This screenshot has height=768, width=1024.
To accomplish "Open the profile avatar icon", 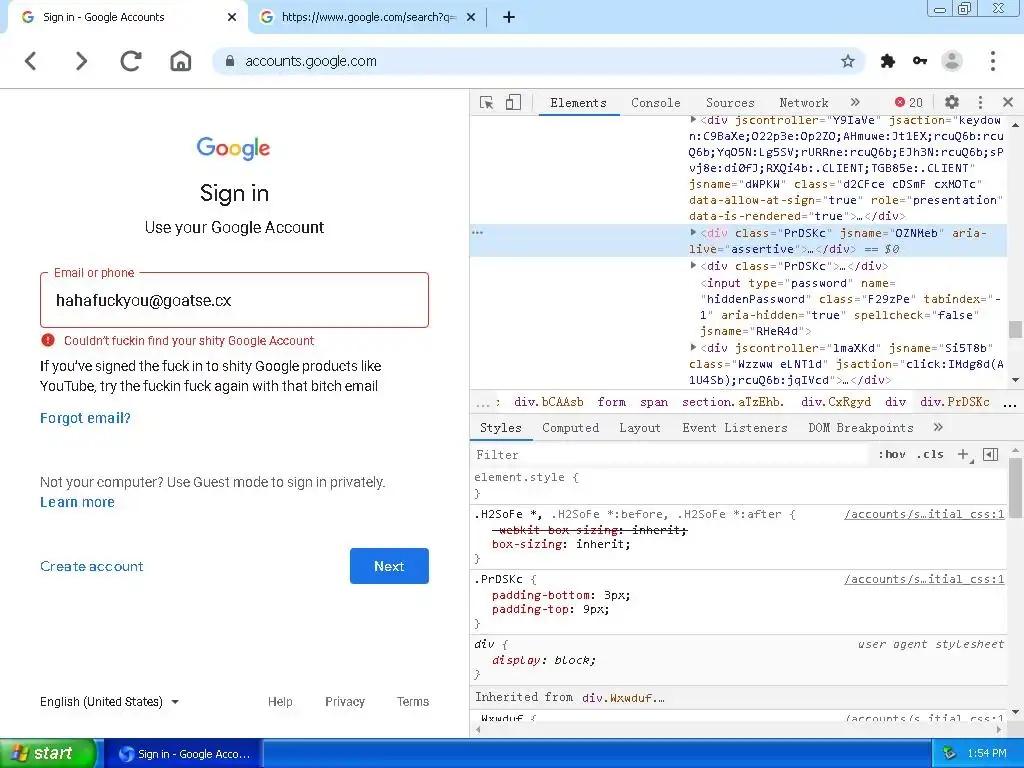I will [x=952, y=61].
